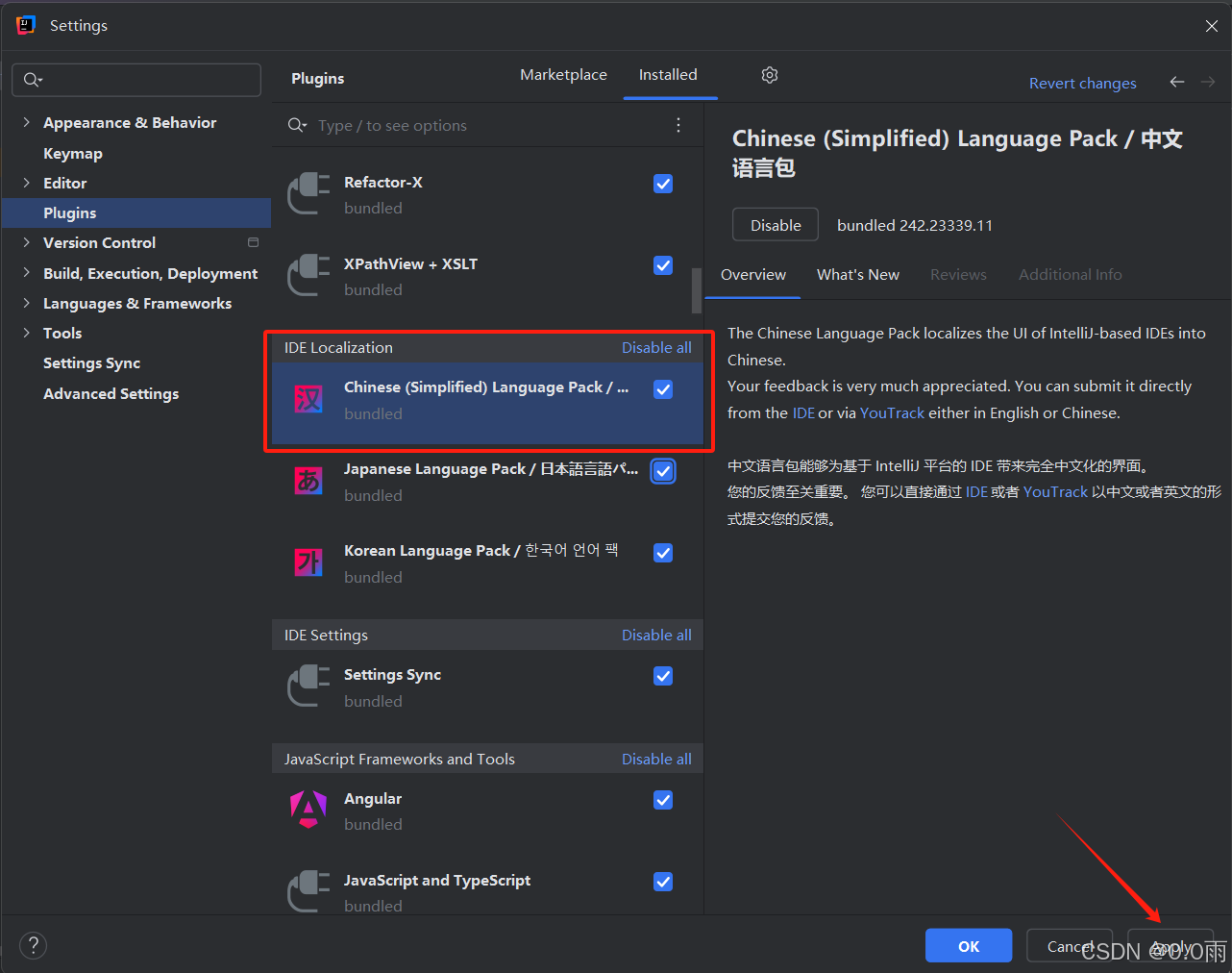Switch to the Installed tab
The image size is (1232, 973).
pos(668,75)
